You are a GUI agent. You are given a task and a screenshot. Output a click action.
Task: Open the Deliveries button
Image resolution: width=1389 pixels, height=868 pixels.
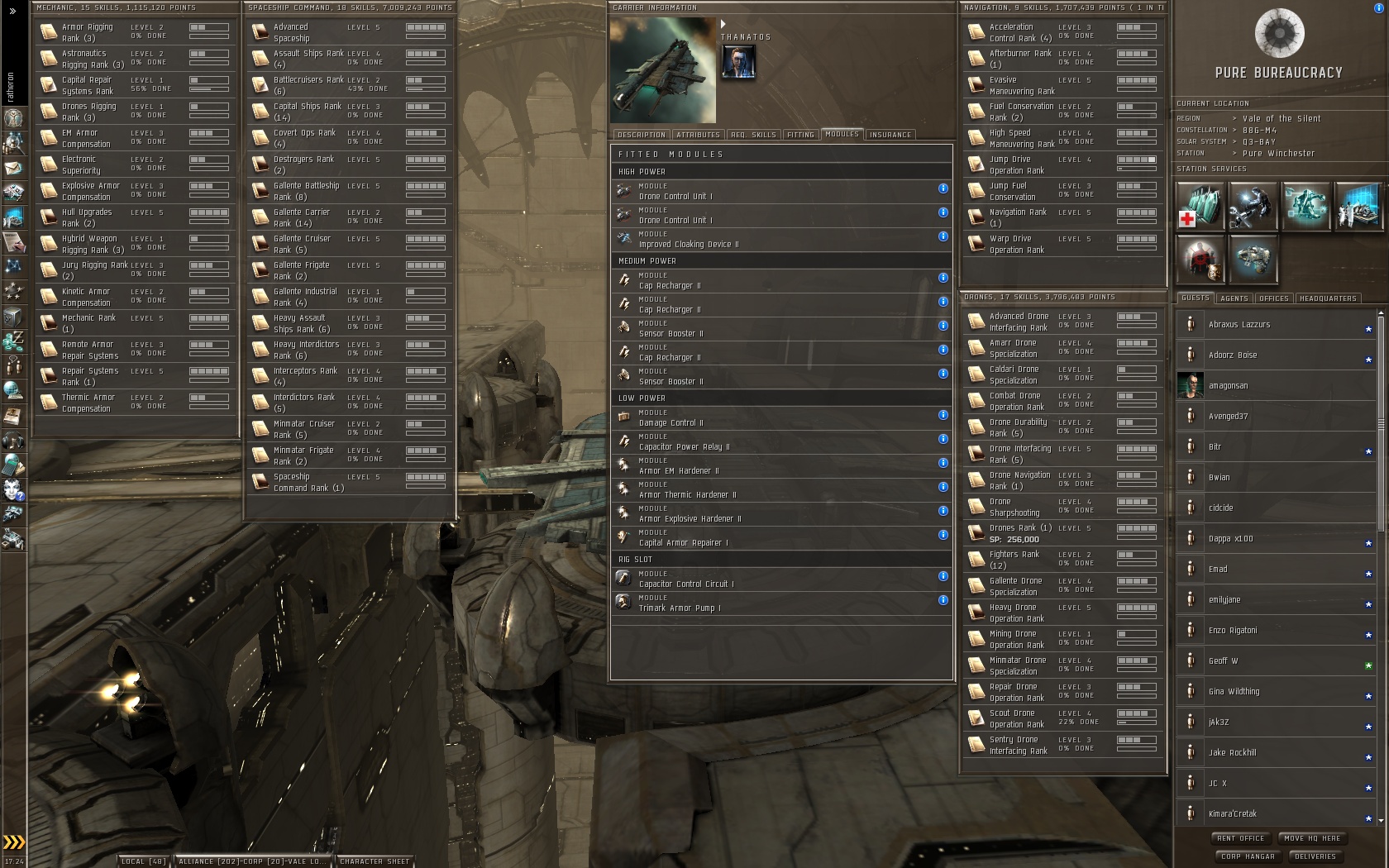[1315, 856]
